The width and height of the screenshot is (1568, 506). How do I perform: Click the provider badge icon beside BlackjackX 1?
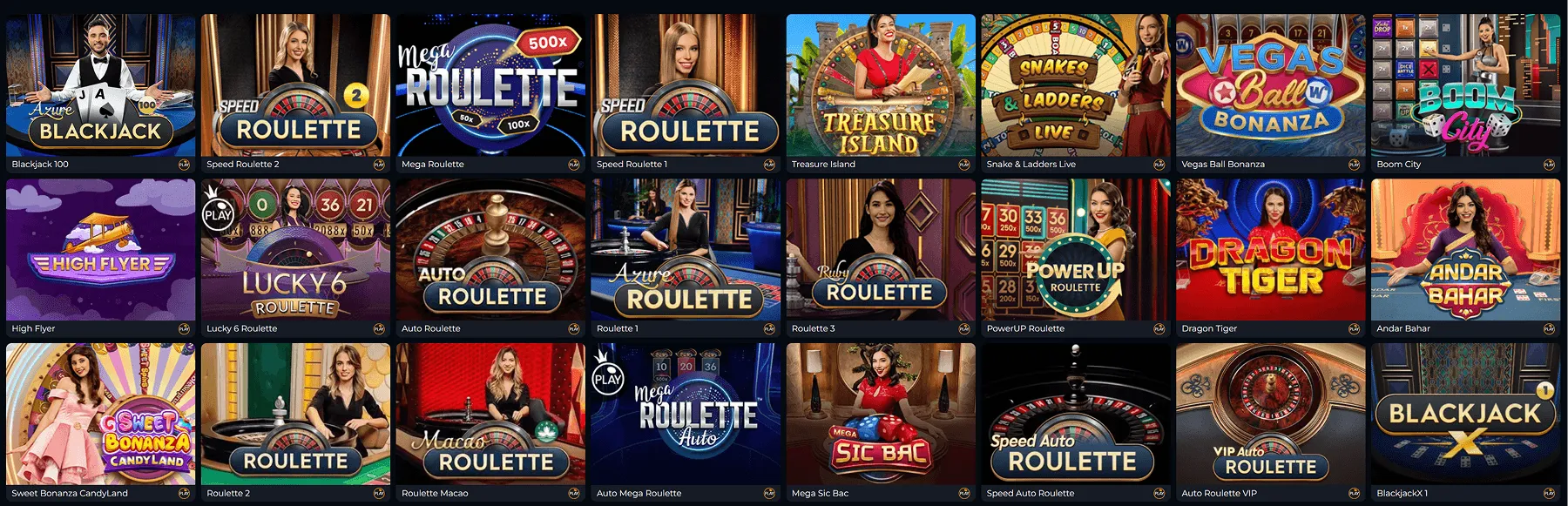point(1549,493)
